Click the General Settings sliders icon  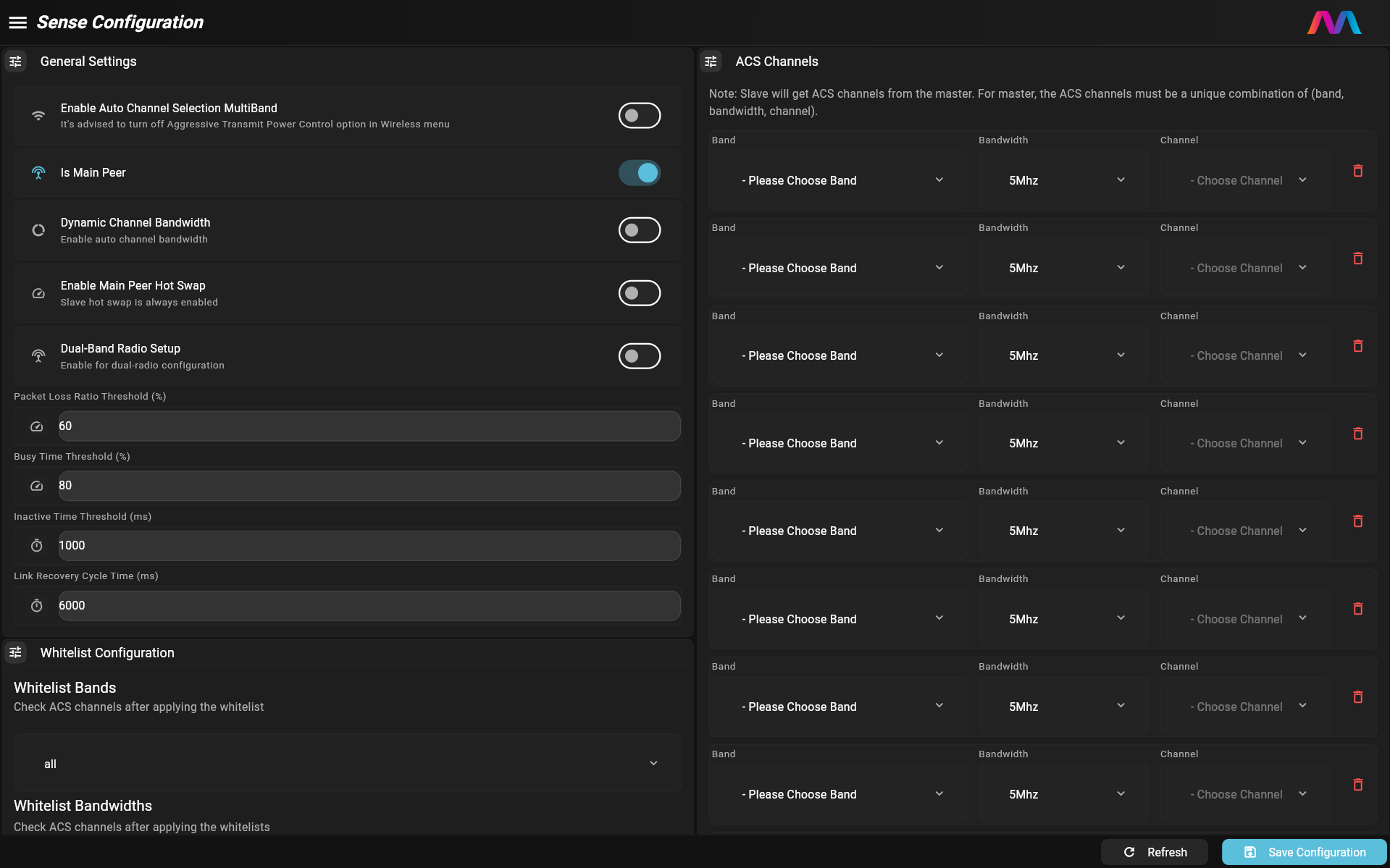click(x=15, y=62)
